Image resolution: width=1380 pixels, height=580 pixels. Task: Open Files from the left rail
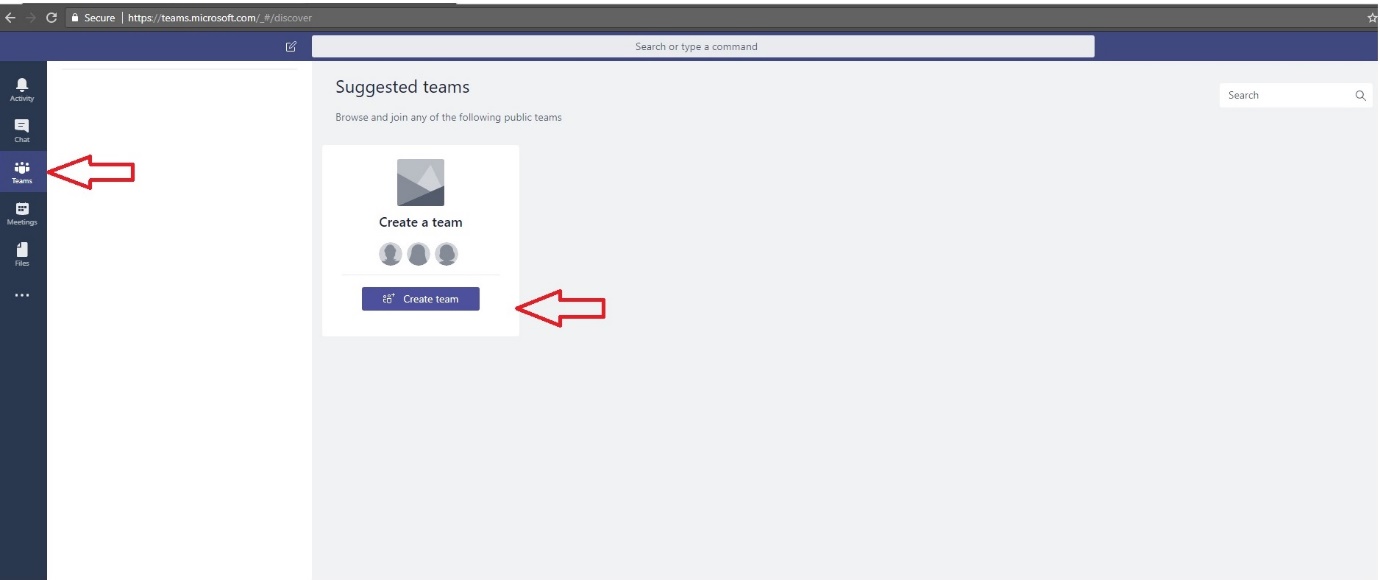point(22,254)
